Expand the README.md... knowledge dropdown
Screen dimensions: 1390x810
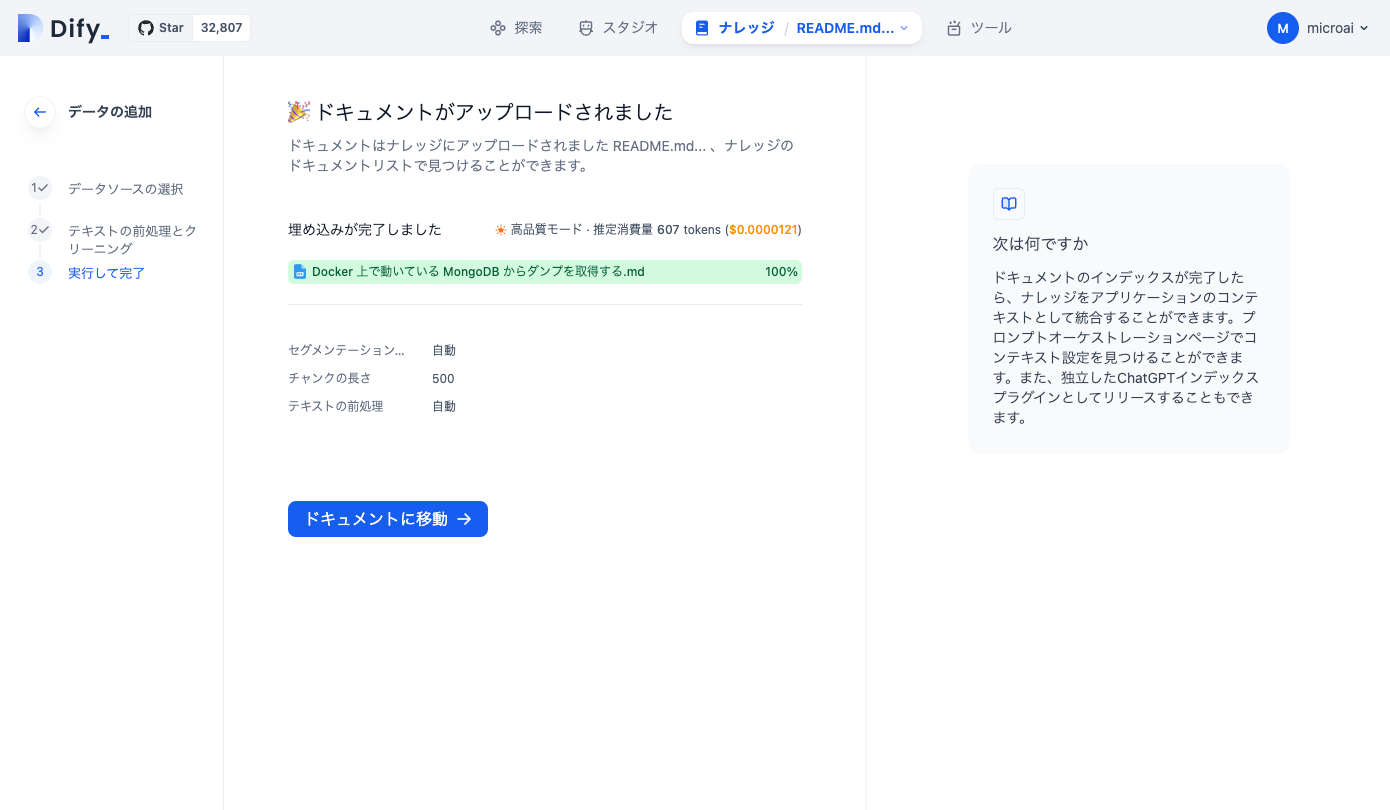tap(853, 28)
